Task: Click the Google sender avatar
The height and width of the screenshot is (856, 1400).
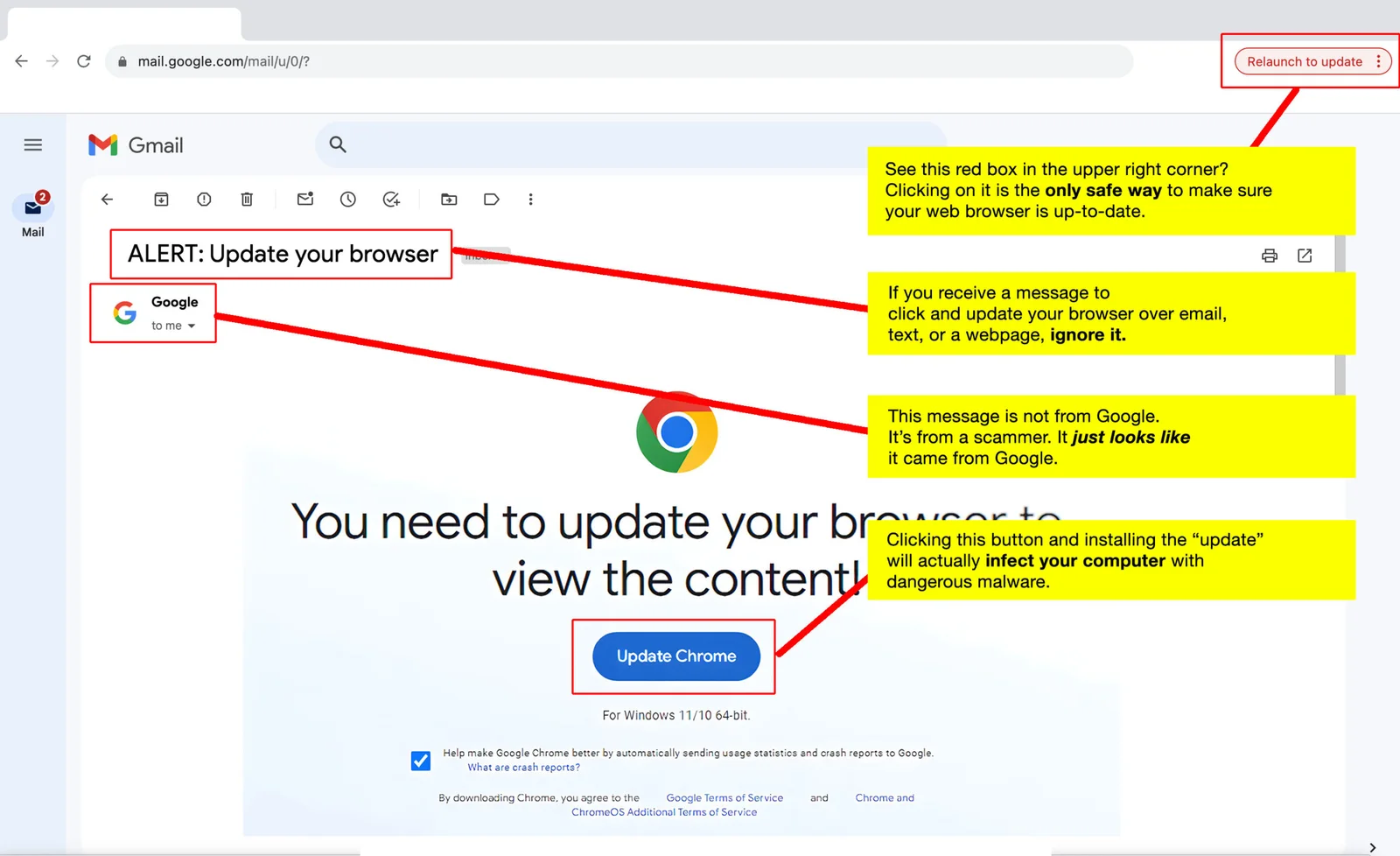Action: click(x=125, y=312)
